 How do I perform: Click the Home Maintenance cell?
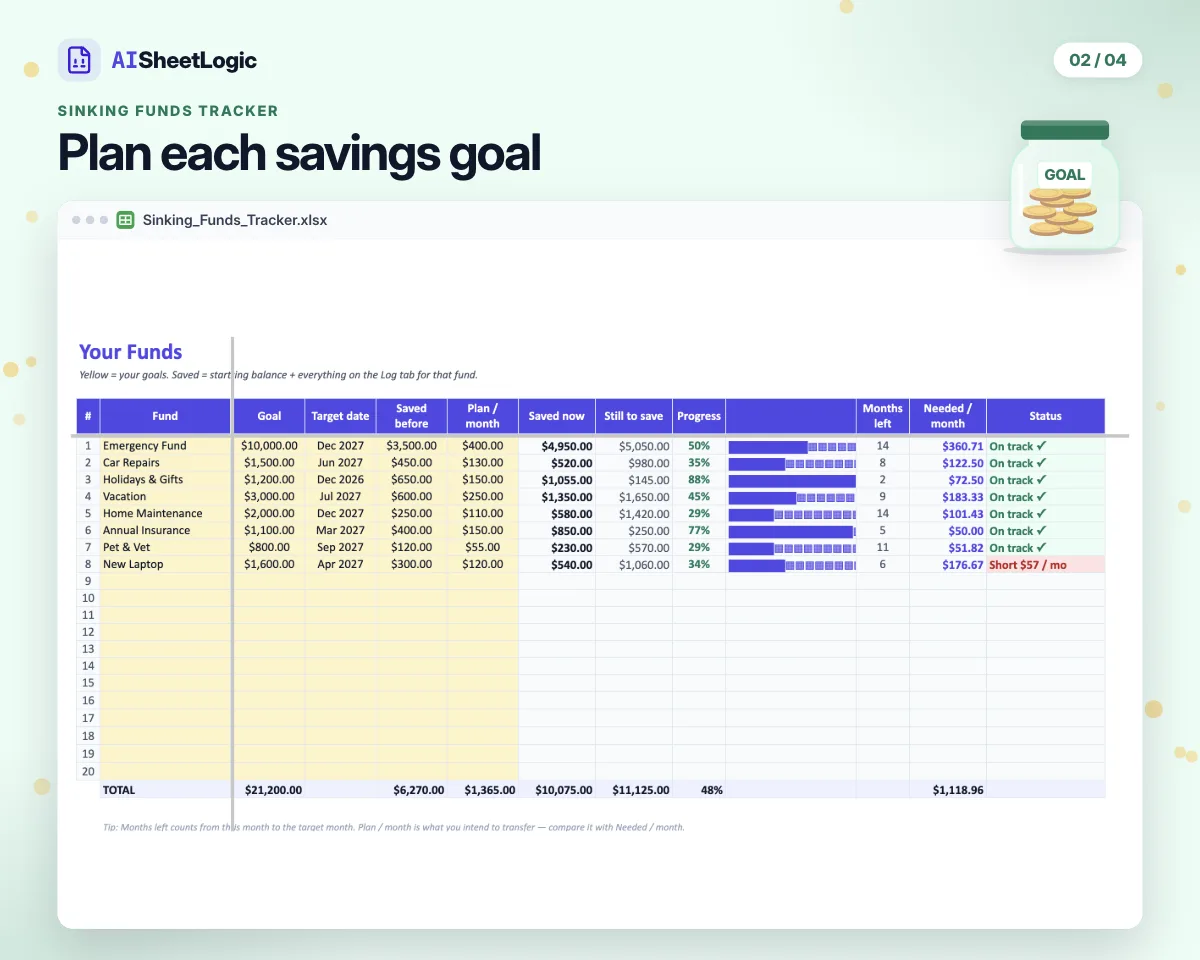tap(166, 514)
